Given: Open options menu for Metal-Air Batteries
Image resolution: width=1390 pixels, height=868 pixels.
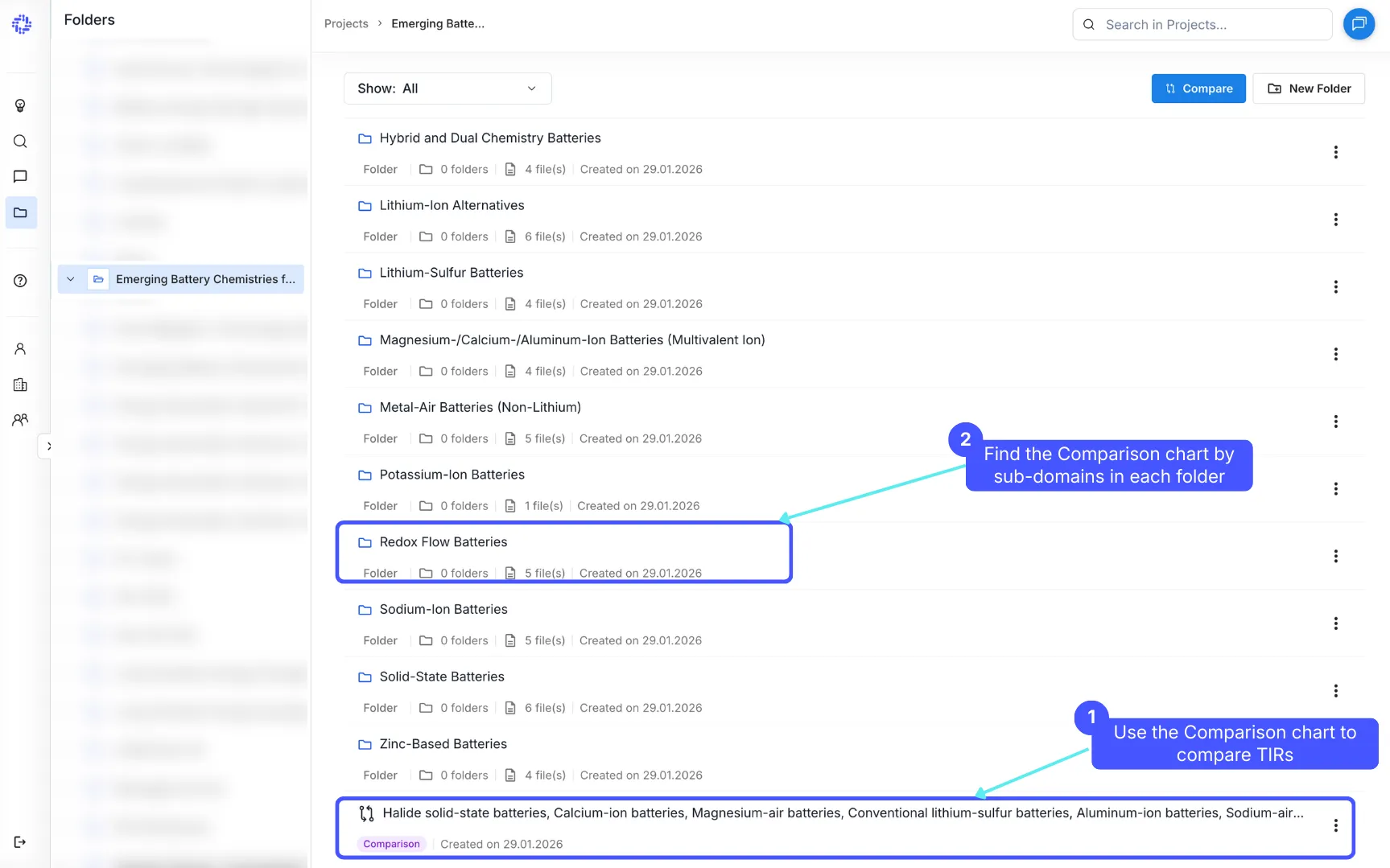Looking at the screenshot, I should click(x=1336, y=422).
